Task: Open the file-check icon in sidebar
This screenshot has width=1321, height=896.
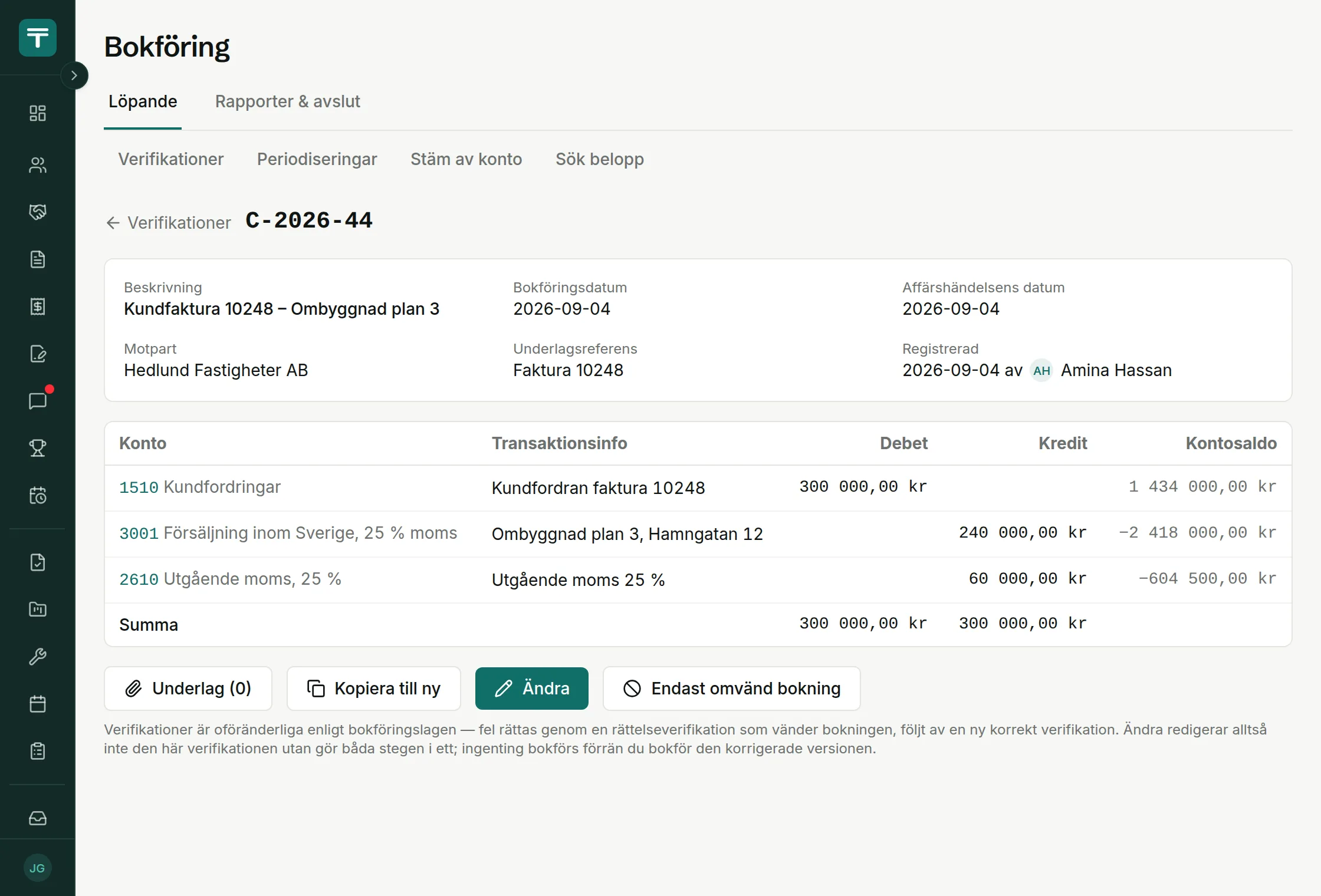Action: (x=38, y=562)
